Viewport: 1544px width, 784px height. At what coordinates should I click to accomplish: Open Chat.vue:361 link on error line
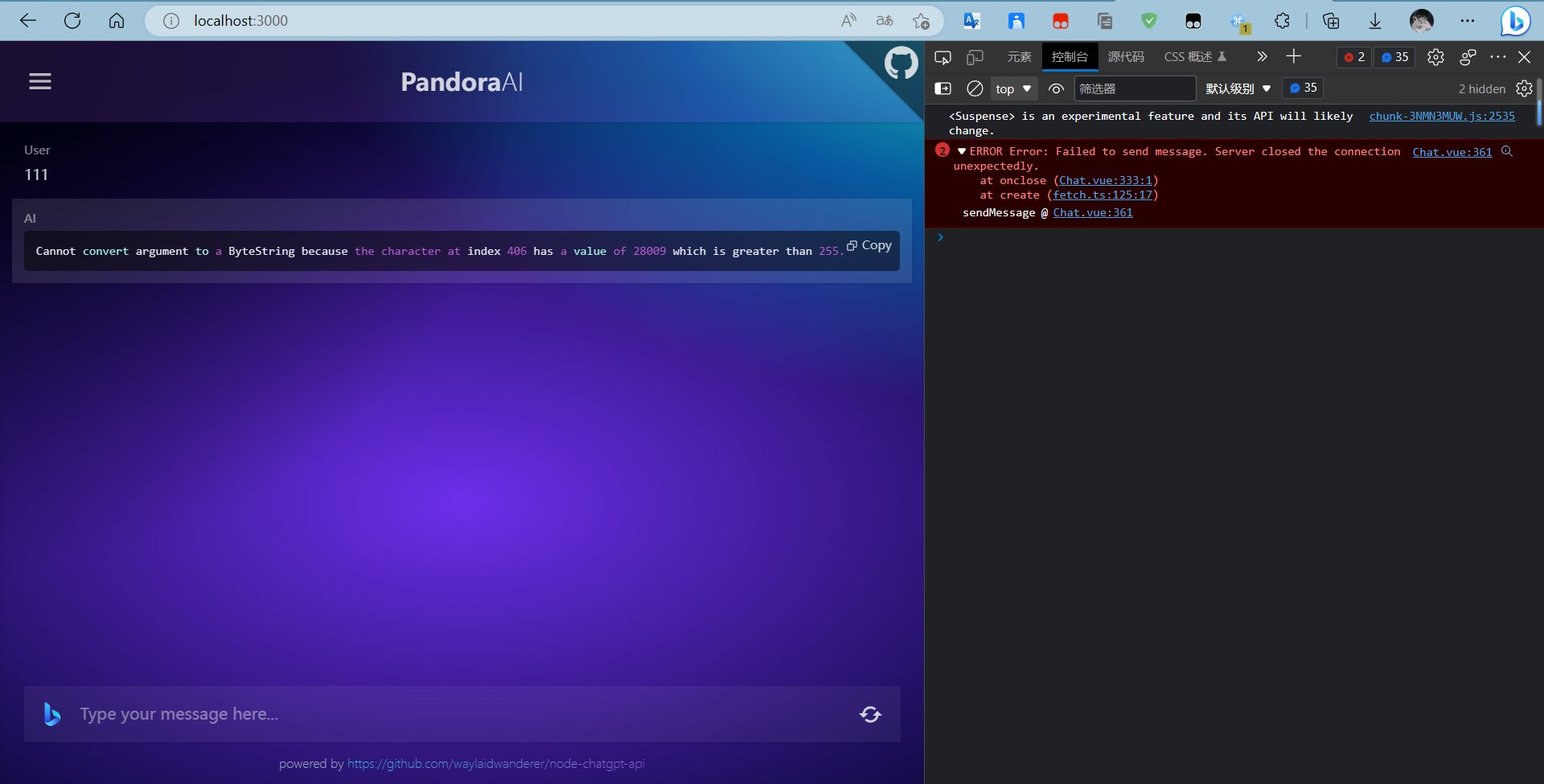[1452, 152]
